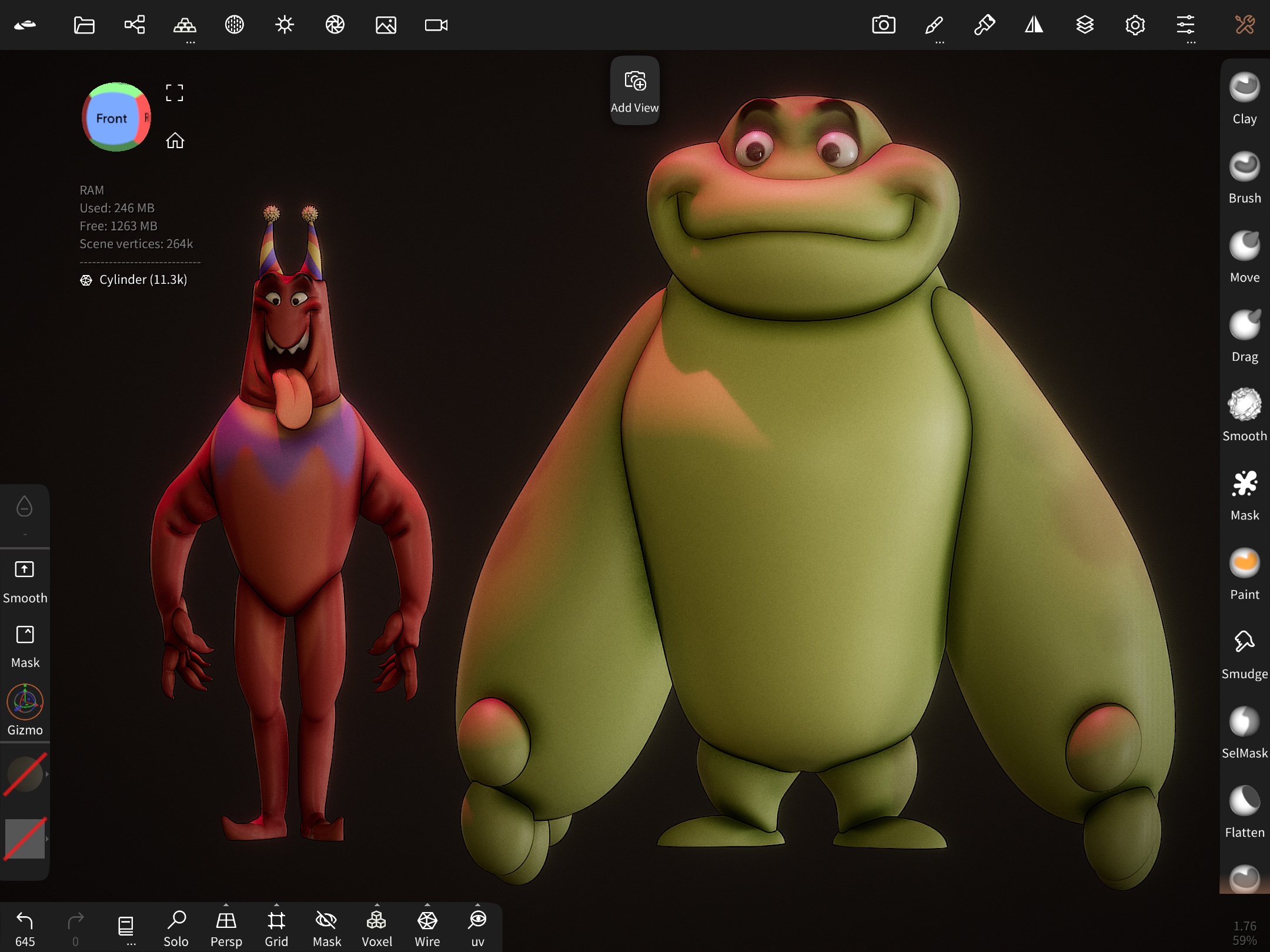Image resolution: width=1270 pixels, height=952 pixels.
Task: Open the Painting brush menu
Action: [984, 25]
